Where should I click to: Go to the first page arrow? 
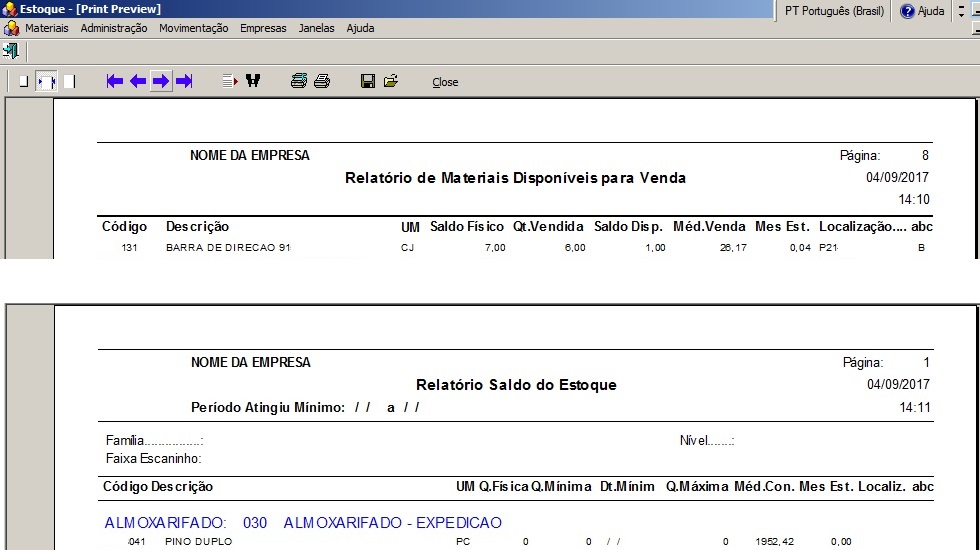click(x=114, y=81)
